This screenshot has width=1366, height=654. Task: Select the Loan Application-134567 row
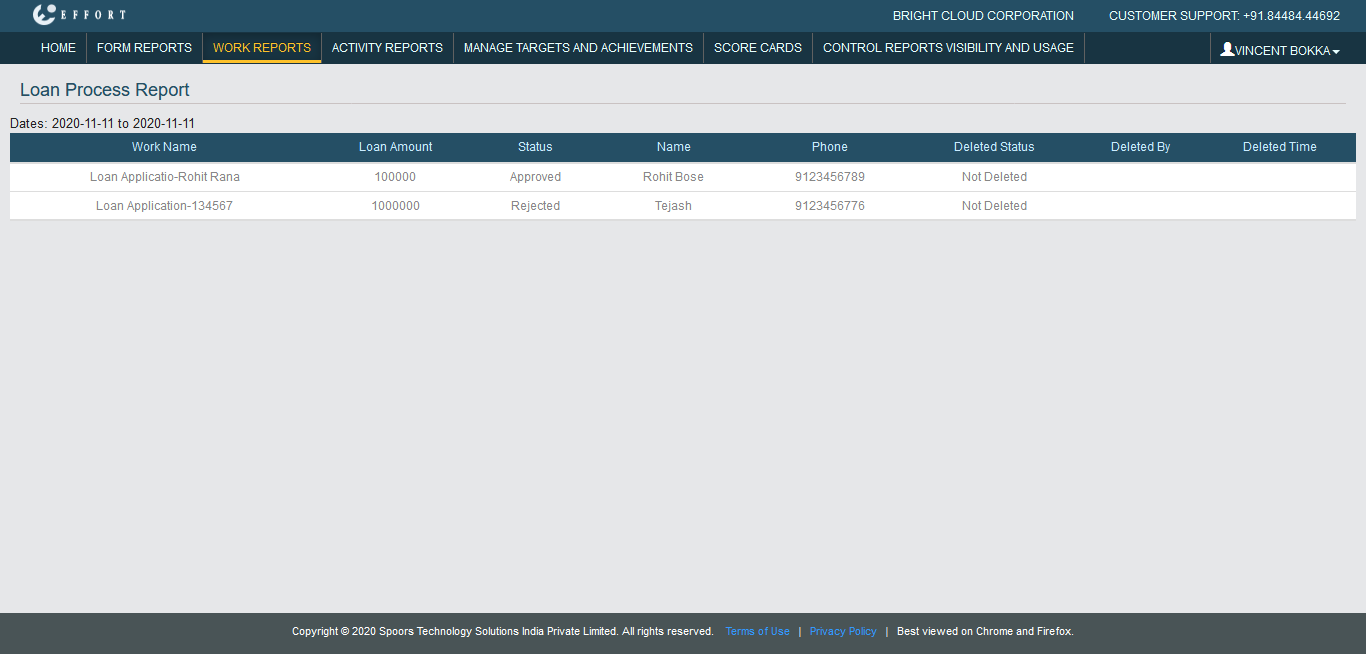(x=165, y=206)
